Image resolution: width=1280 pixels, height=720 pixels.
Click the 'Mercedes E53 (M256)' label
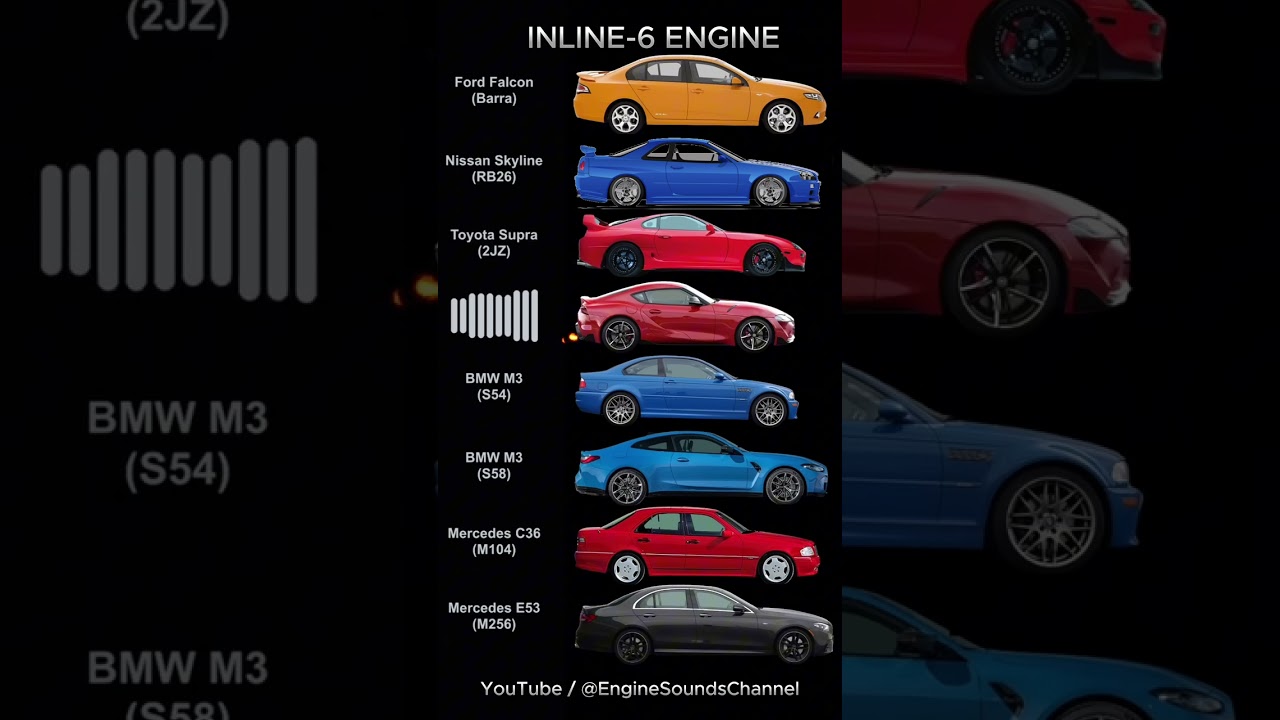[x=494, y=616]
